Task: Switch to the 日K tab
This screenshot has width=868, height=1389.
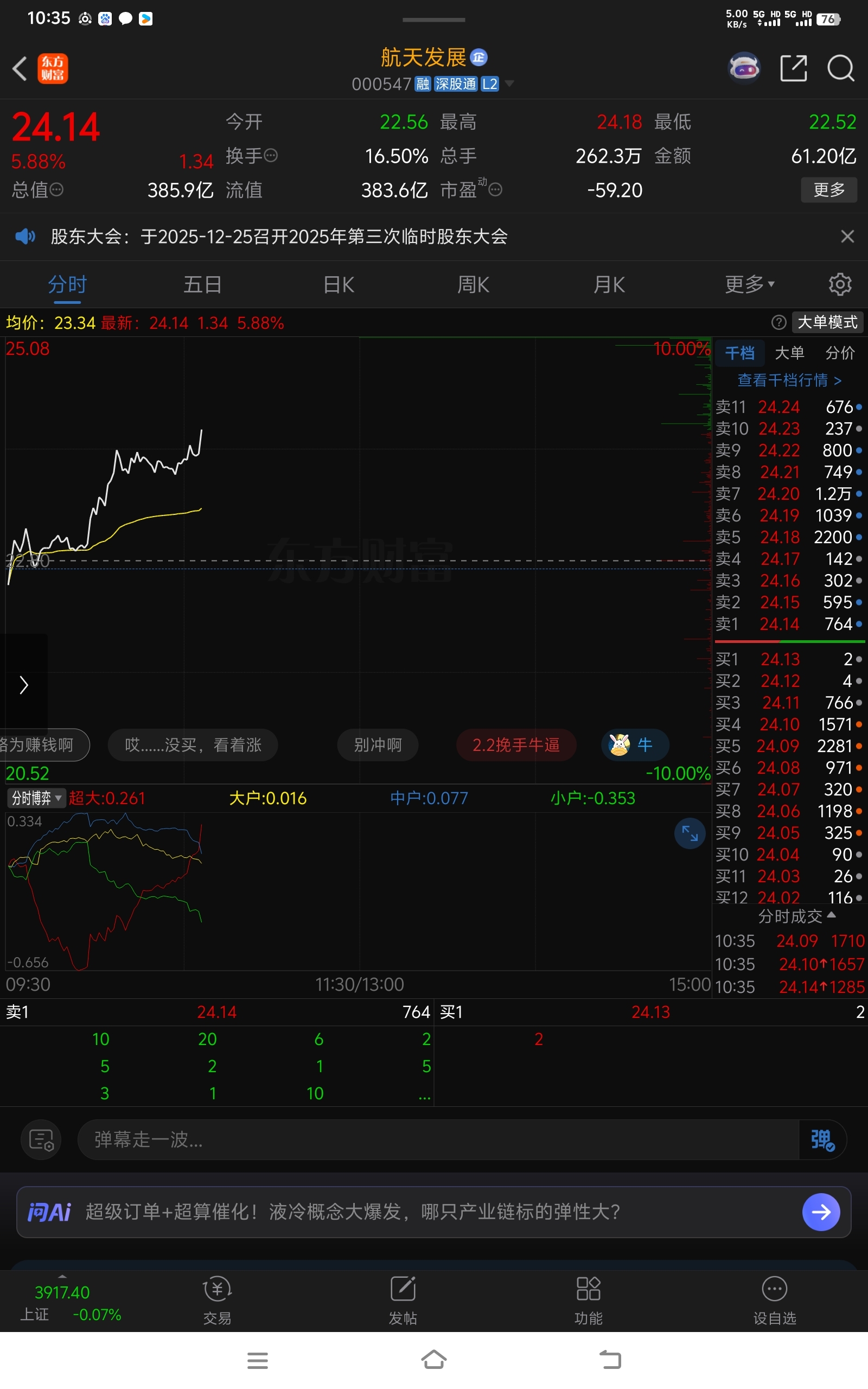Action: [339, 285]
